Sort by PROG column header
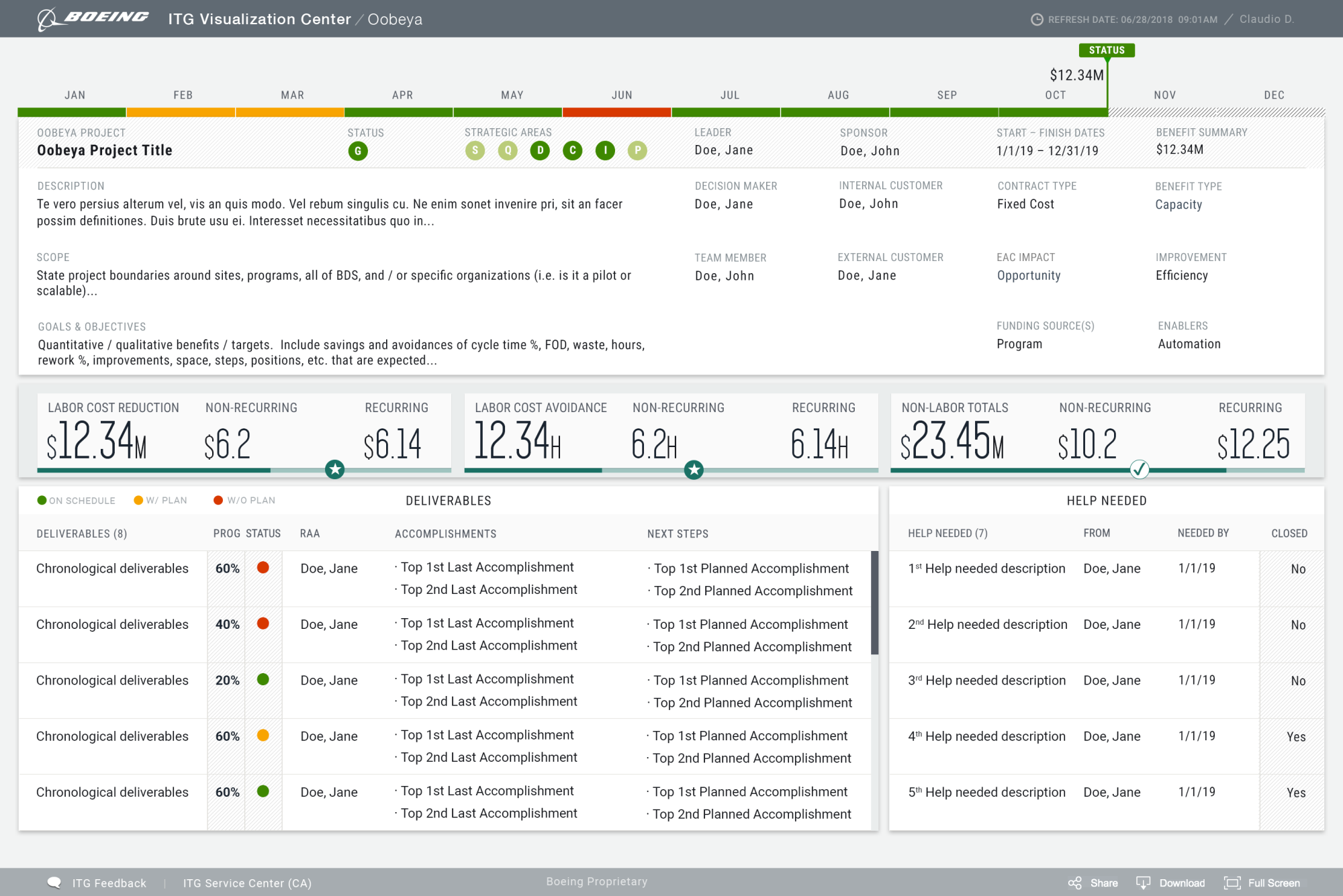 [227, 534]
